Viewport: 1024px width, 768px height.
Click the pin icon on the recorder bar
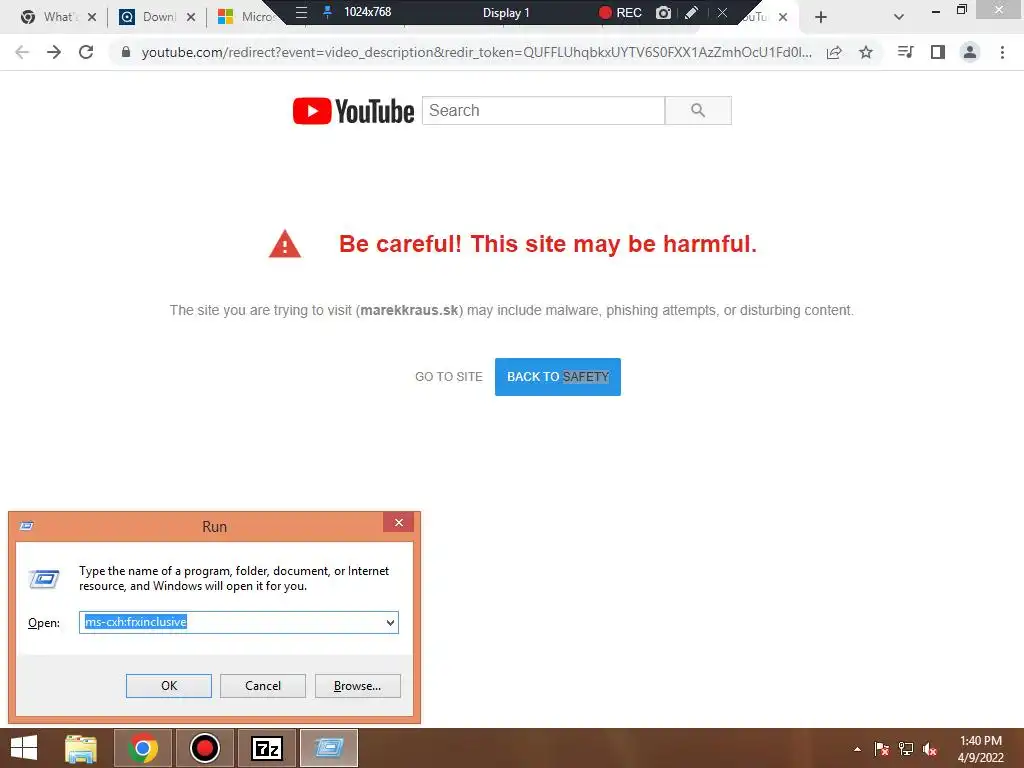(x=328, y=12)
